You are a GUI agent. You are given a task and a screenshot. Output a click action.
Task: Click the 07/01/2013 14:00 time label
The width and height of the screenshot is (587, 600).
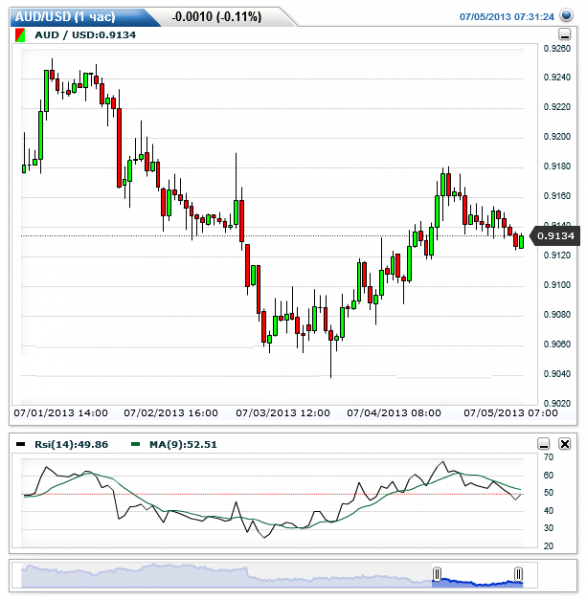pyautogui.click(x=61, y=413)
